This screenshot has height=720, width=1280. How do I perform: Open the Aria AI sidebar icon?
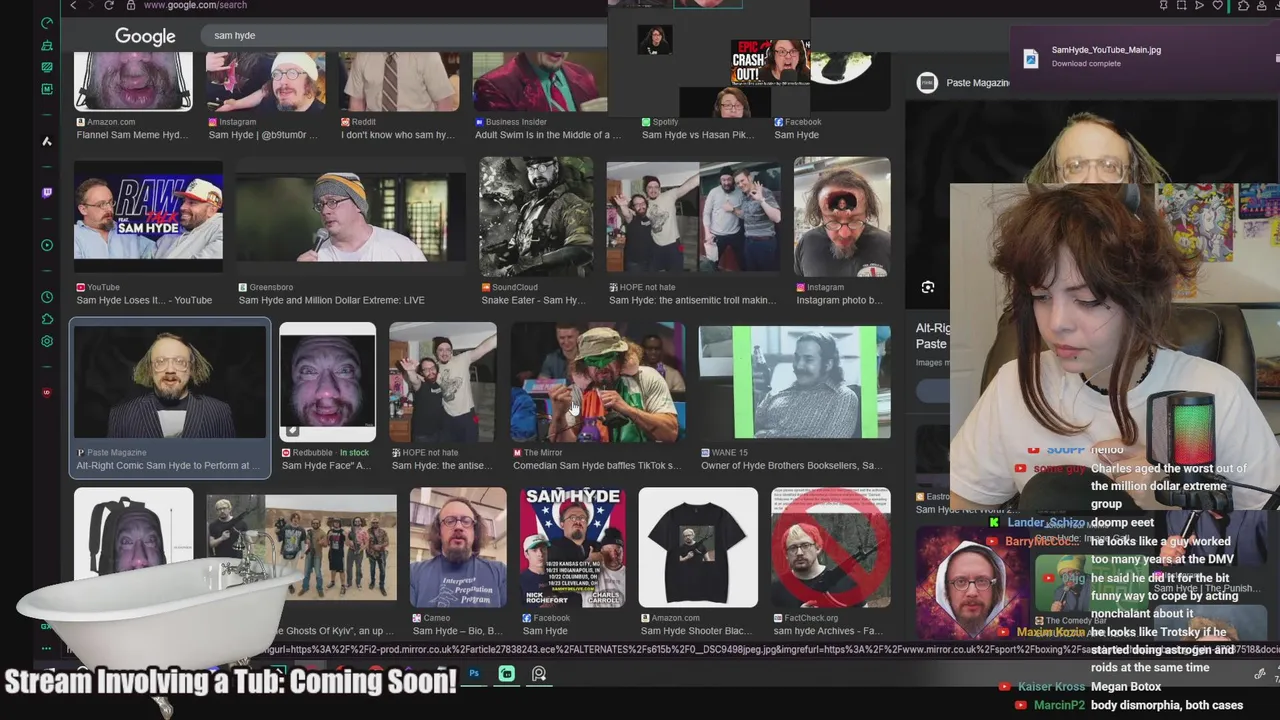tap(47, 141)
